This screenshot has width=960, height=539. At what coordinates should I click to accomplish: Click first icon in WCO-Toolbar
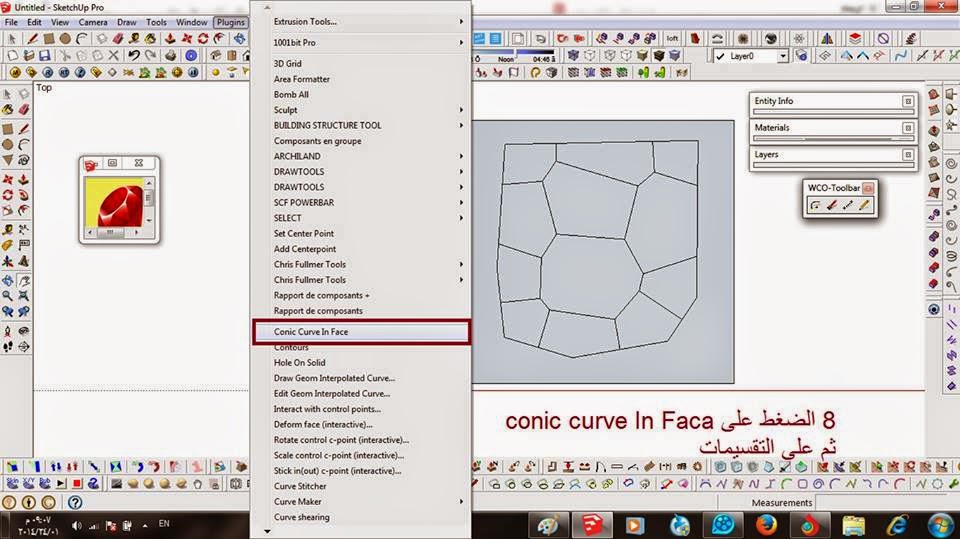(x=815, y=205)
